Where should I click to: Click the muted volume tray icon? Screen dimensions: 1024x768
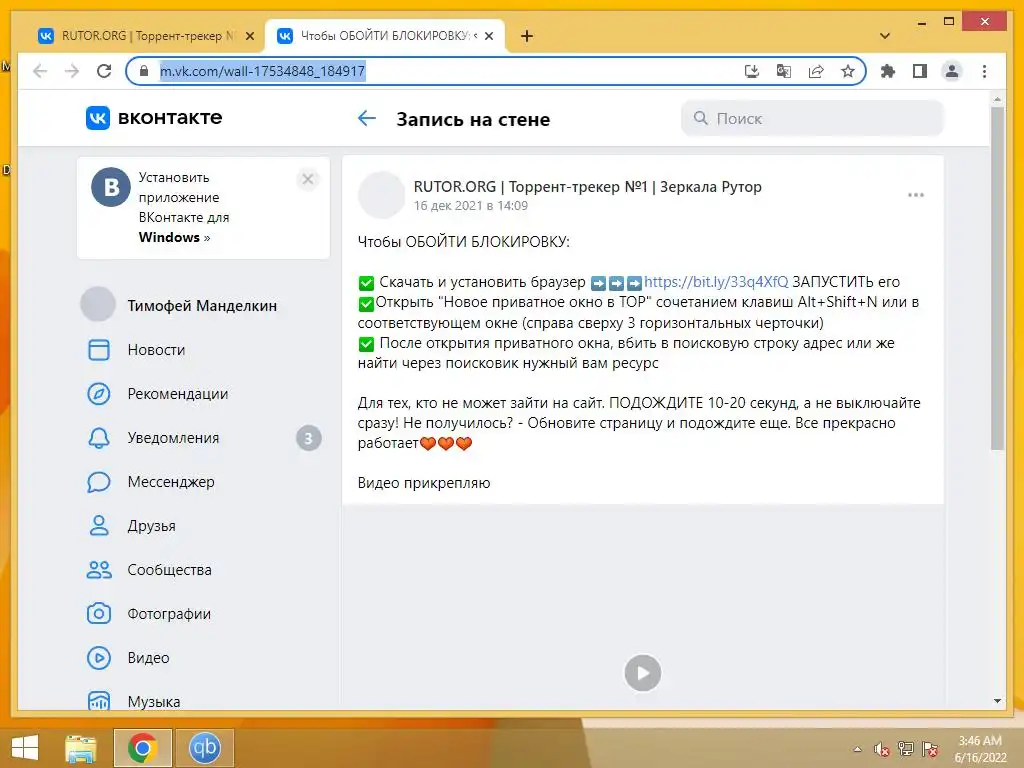pos(882,749)
